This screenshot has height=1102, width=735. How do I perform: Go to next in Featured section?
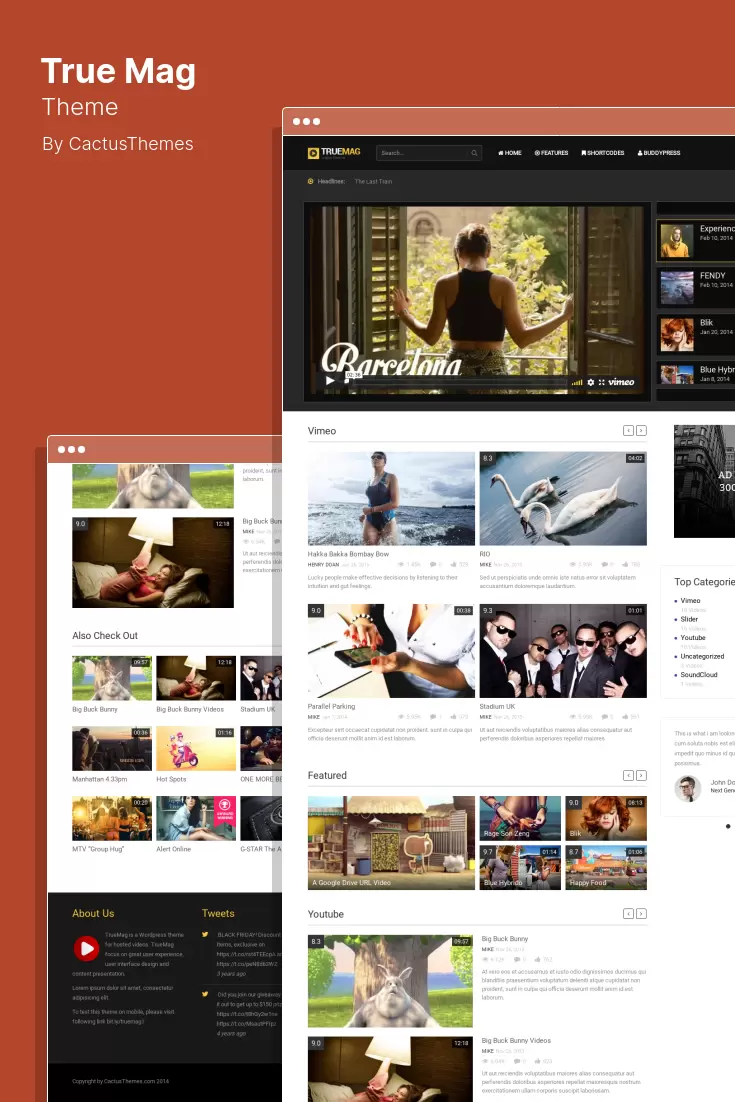coord(642,775)
